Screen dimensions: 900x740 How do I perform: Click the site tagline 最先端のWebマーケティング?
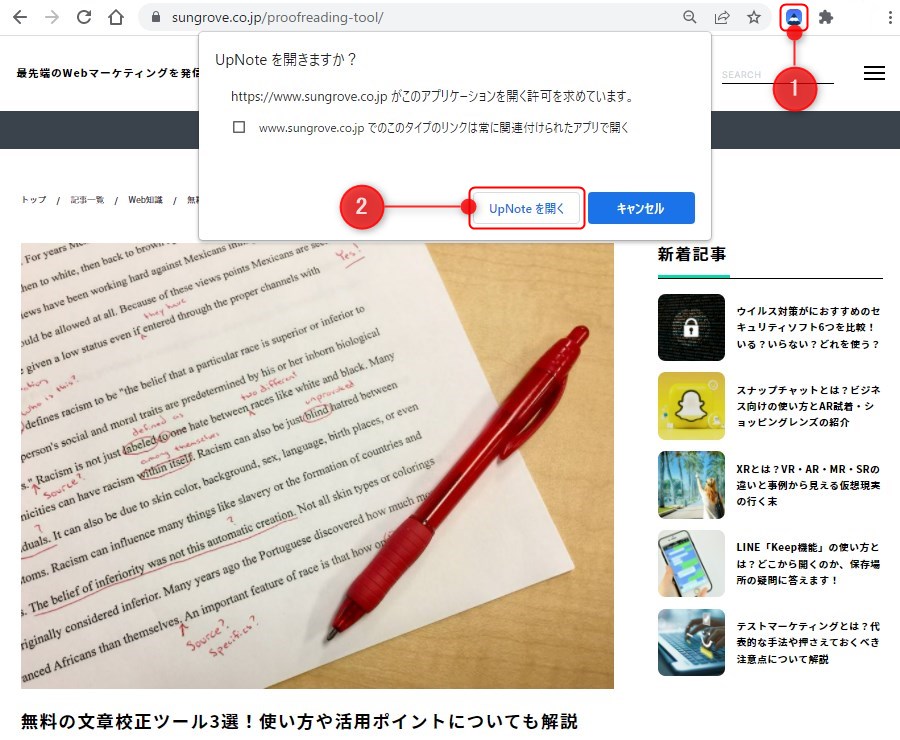coord(108,73)
